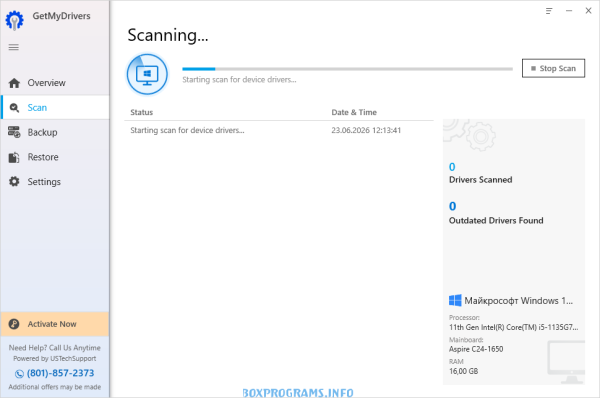Viewport: 600px width, 398px height.
Task: Click the Drivers Scanned count
Action: point(452,167)
